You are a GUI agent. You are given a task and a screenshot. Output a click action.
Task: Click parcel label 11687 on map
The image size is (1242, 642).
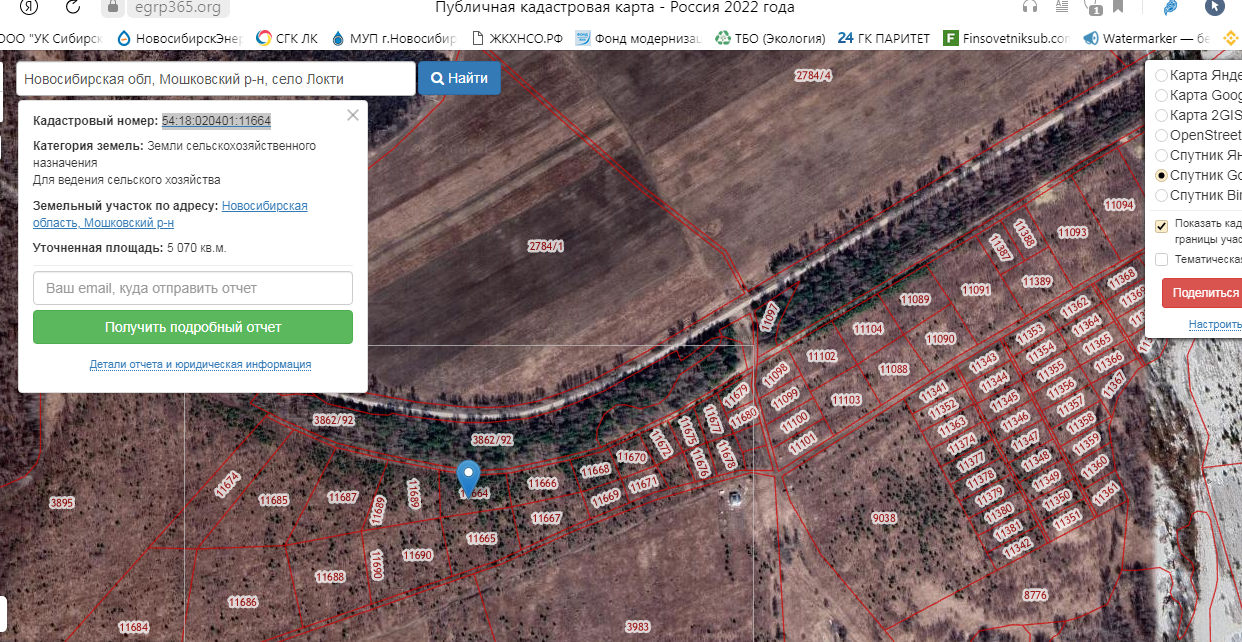[x=343, y=497]
